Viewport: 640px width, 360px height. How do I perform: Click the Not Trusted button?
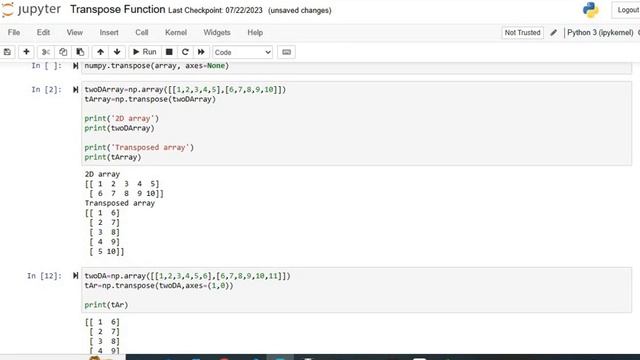pos(522,33)
